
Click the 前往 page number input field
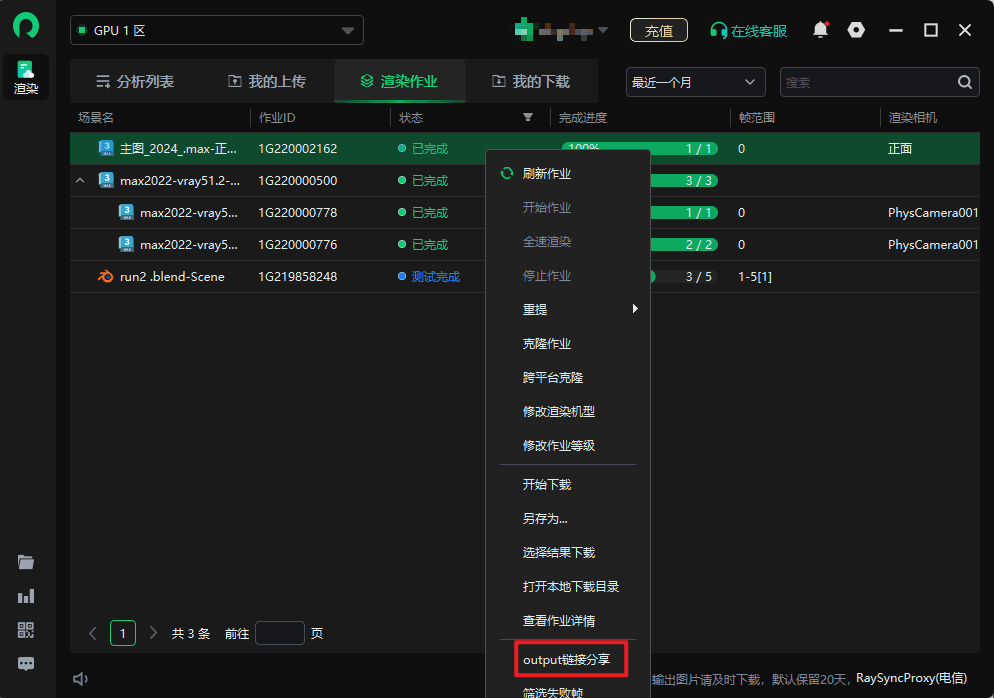pyautogui.click(x=280, y=633)
